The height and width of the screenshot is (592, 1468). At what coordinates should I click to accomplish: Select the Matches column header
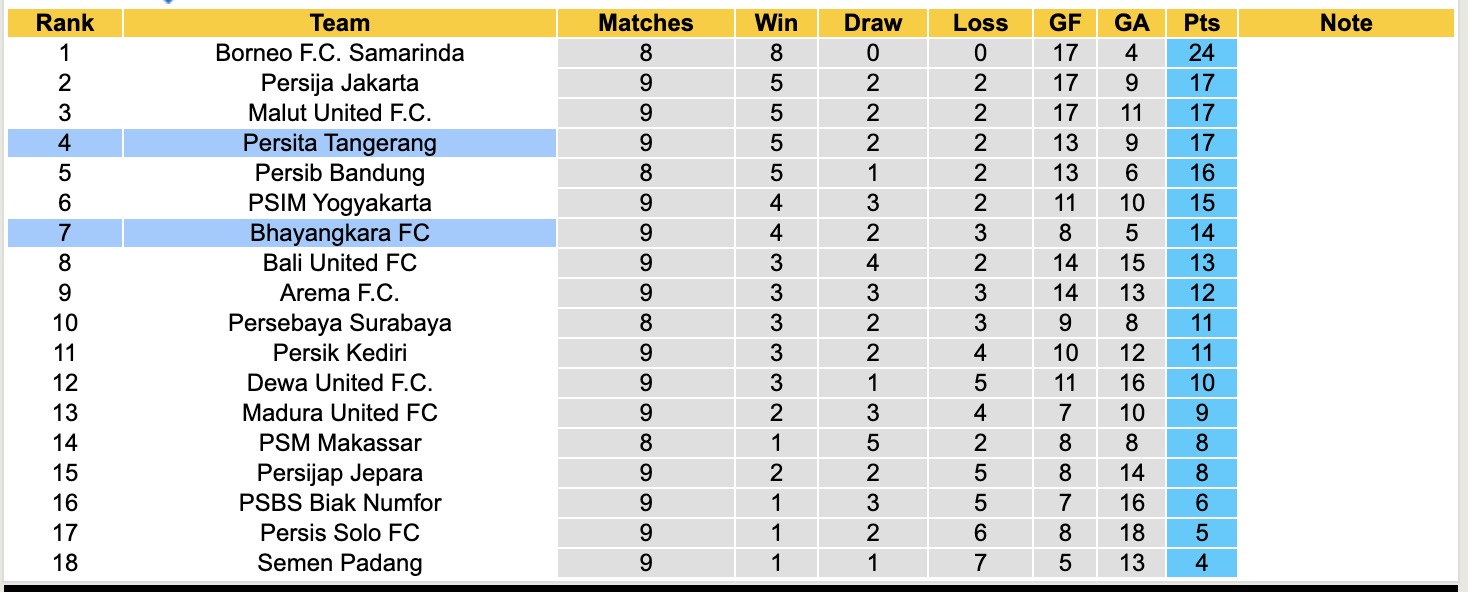coord(645,23)
